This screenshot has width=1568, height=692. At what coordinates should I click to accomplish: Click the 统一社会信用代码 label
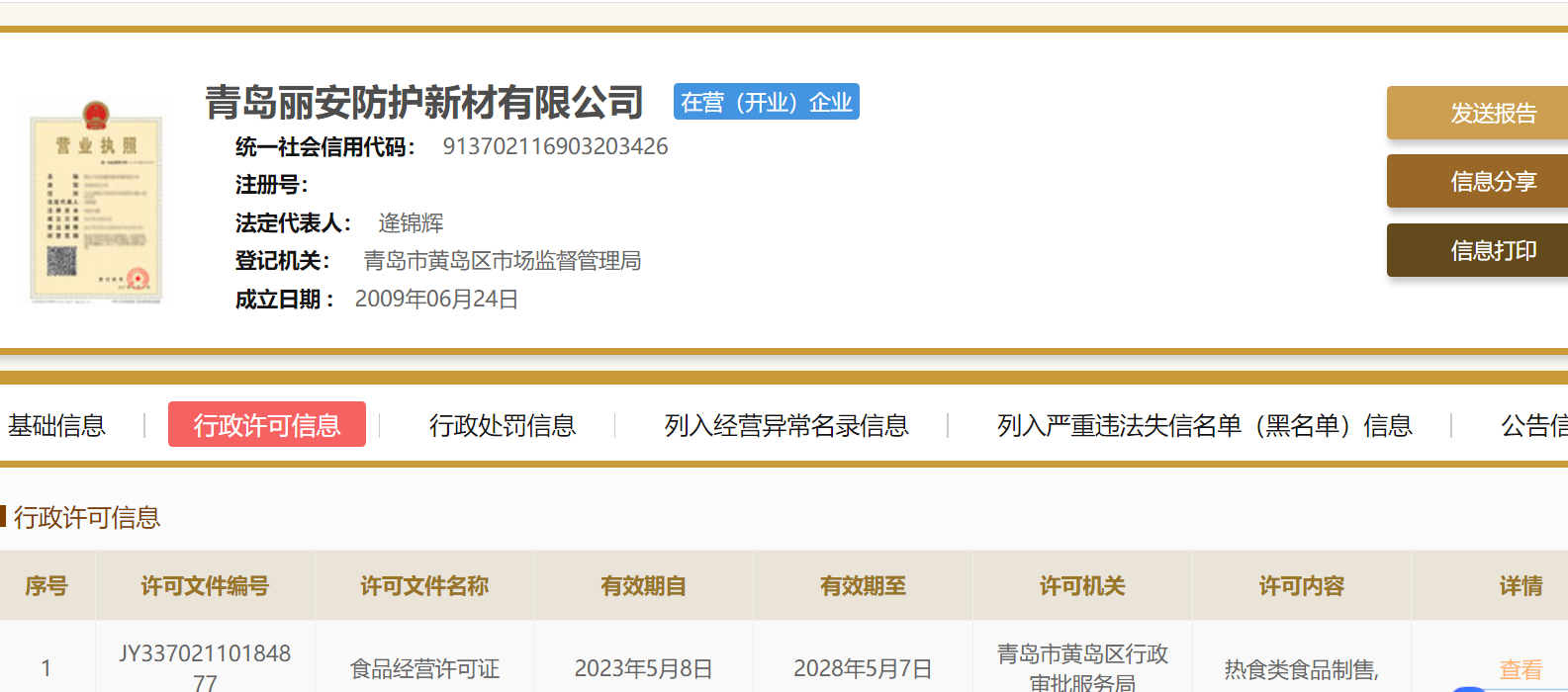coord(325,146)
